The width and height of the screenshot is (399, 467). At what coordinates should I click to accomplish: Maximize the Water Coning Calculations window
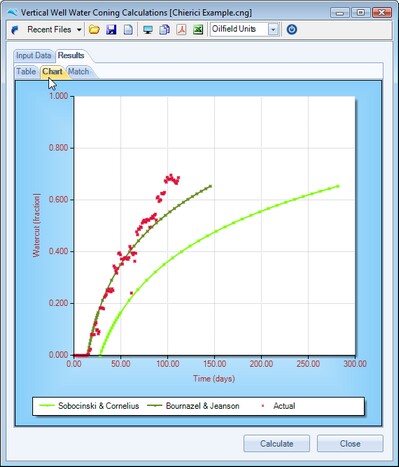360,13
